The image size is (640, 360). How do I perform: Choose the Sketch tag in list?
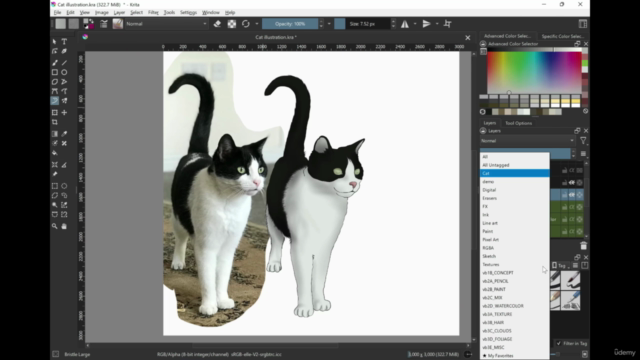tap(515, 256)
